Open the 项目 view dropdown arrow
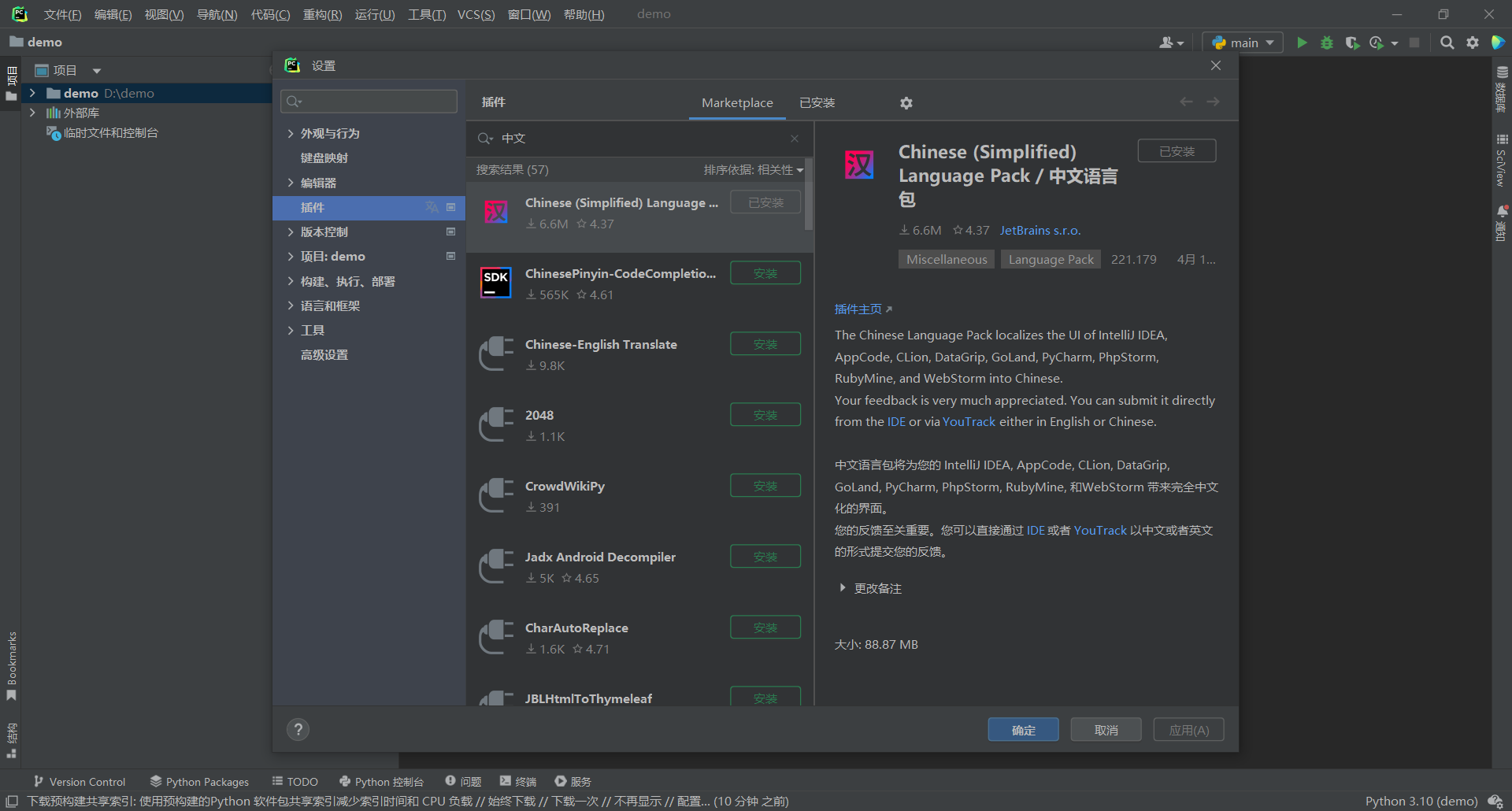The width and height of the screenshot is (1512, 811). click(97, 71)
